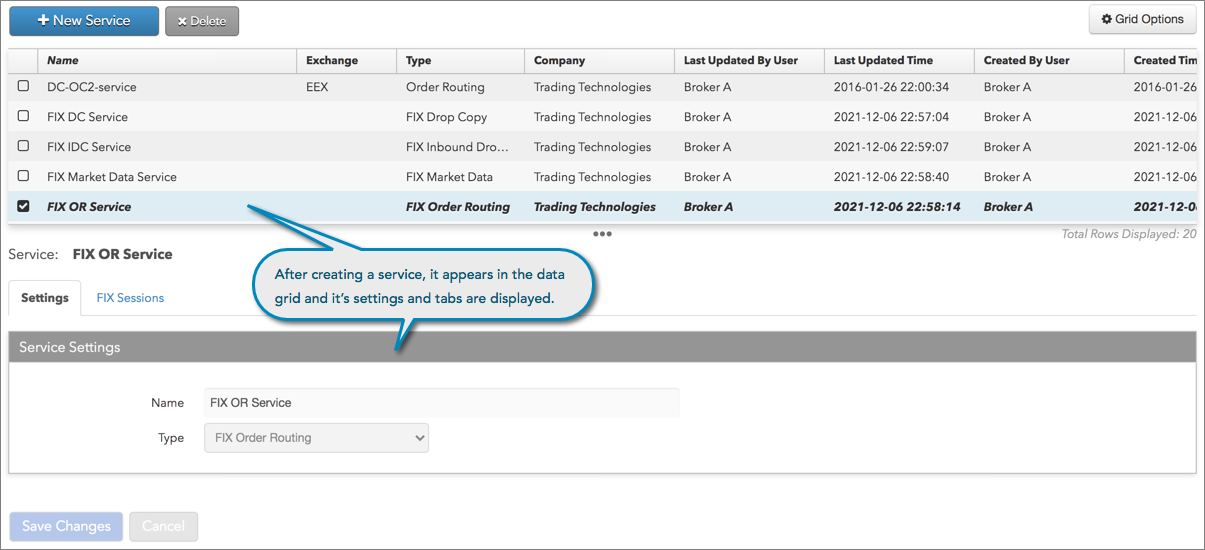Screen dimensions: 1205x550
Task: Uncheck the FIX OR Service checkbox
Action: pyautogui.click(x=24, y=207)
